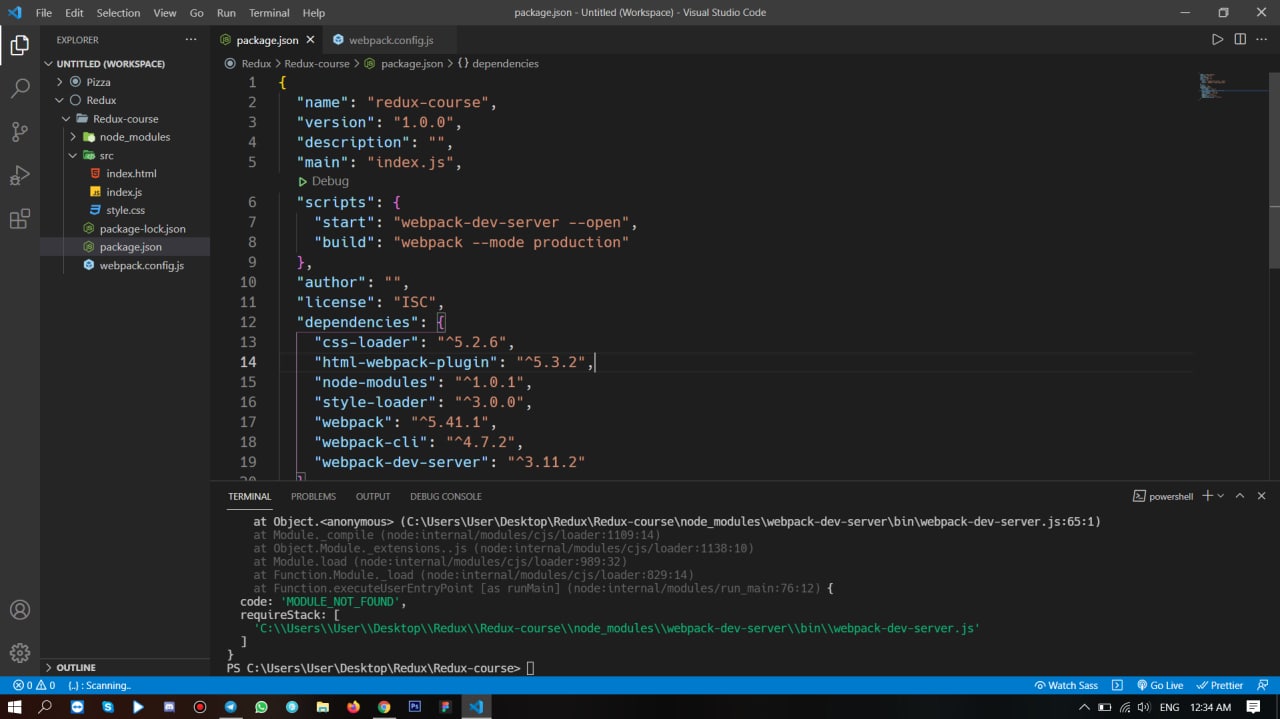Open the feedback icon in status bar
Image resolution: width=1280 pixels, height=719 pixels.
[x=1262, y=685]
